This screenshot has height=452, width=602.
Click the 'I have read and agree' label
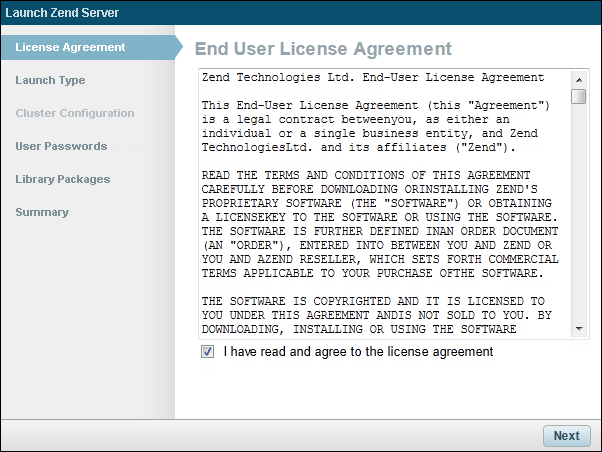(358, 352)
